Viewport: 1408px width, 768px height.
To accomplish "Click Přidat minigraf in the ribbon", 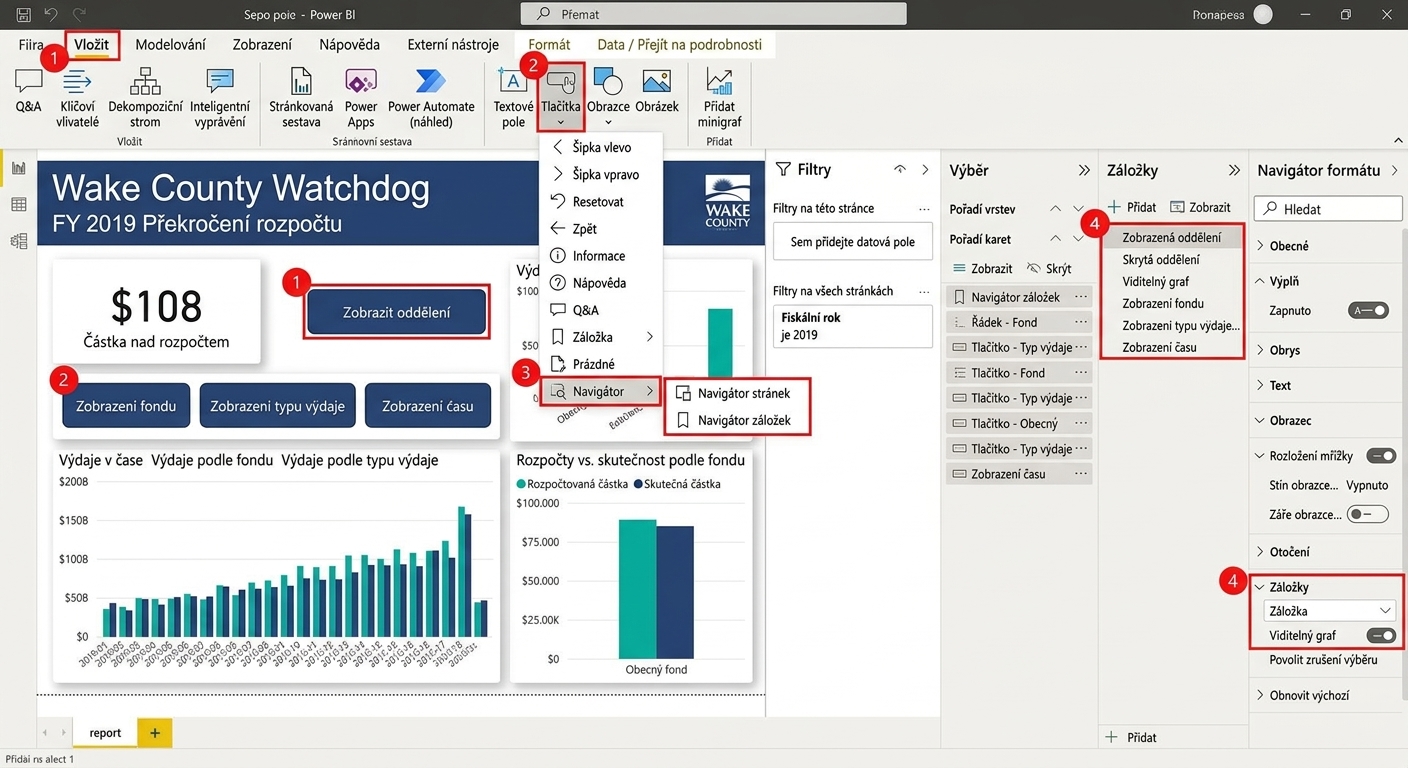I will [x=719, y=98].
